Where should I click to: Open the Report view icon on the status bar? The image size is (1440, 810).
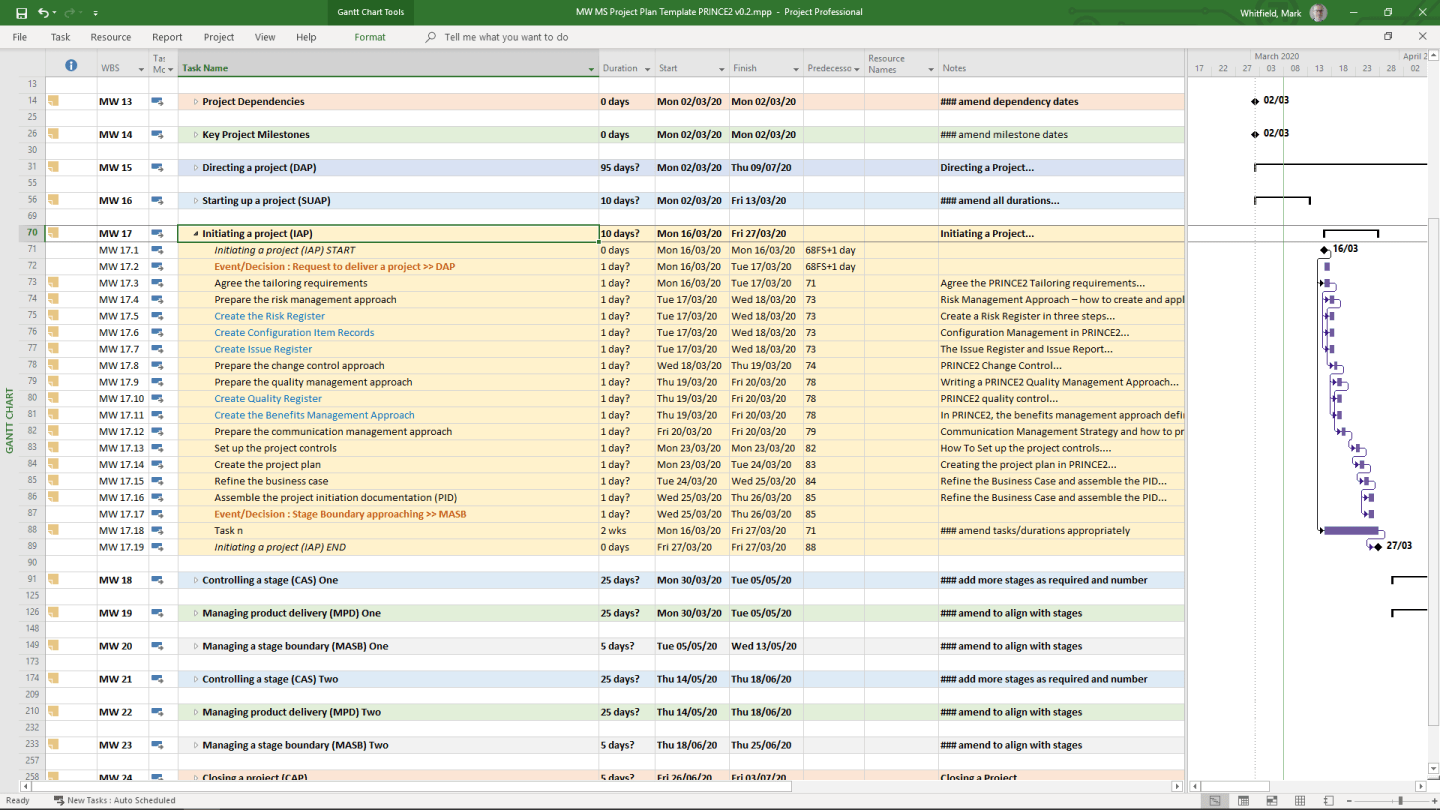coord(1329,800)
